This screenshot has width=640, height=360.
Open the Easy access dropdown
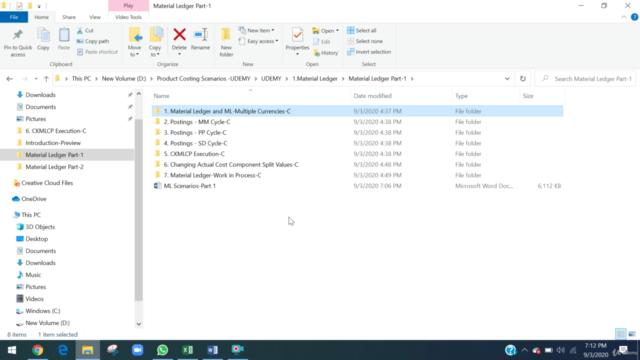tap(259, 41)
